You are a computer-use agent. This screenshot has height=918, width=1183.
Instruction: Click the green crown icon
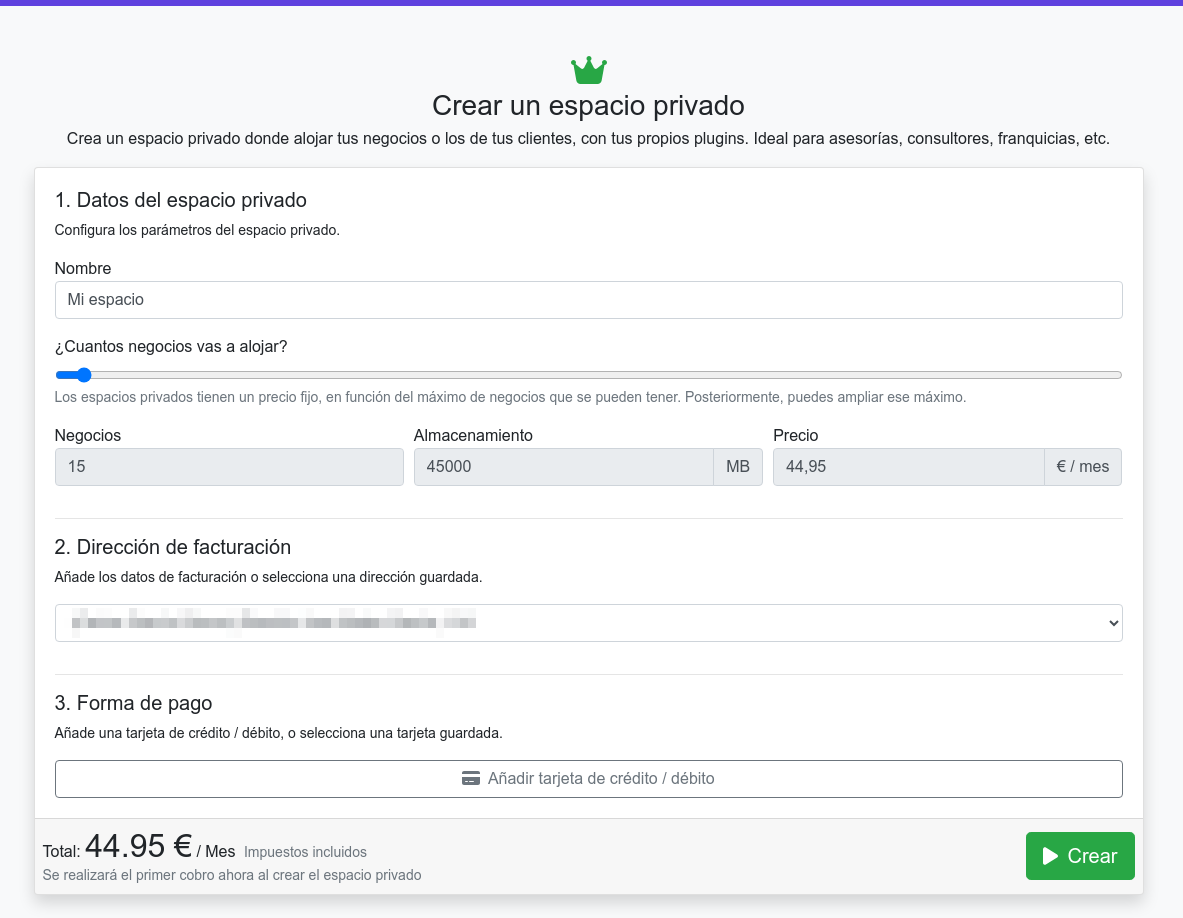tap(588, 71)
